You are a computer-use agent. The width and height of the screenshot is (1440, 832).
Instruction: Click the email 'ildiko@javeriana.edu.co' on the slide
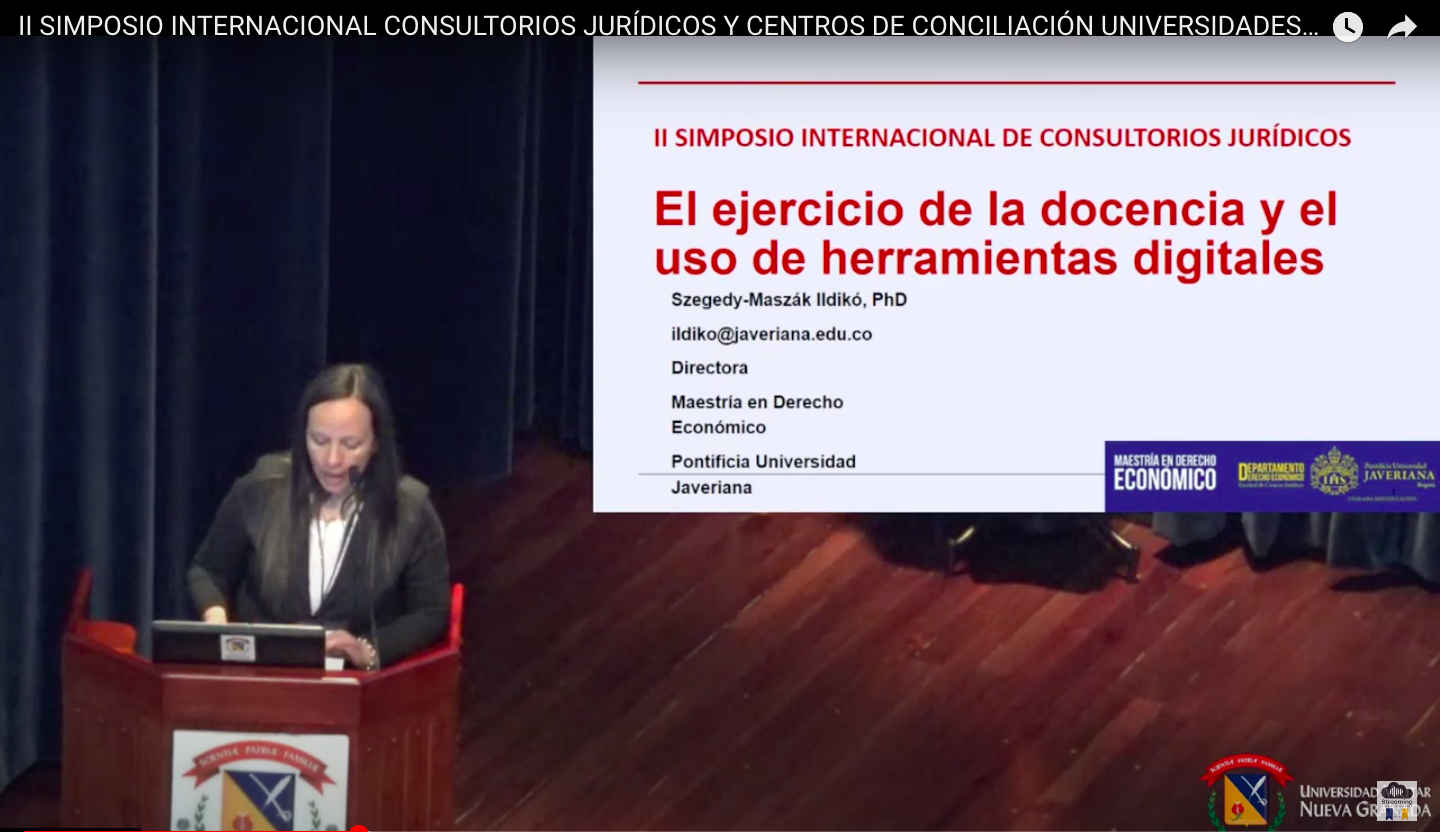pos(771,334)
